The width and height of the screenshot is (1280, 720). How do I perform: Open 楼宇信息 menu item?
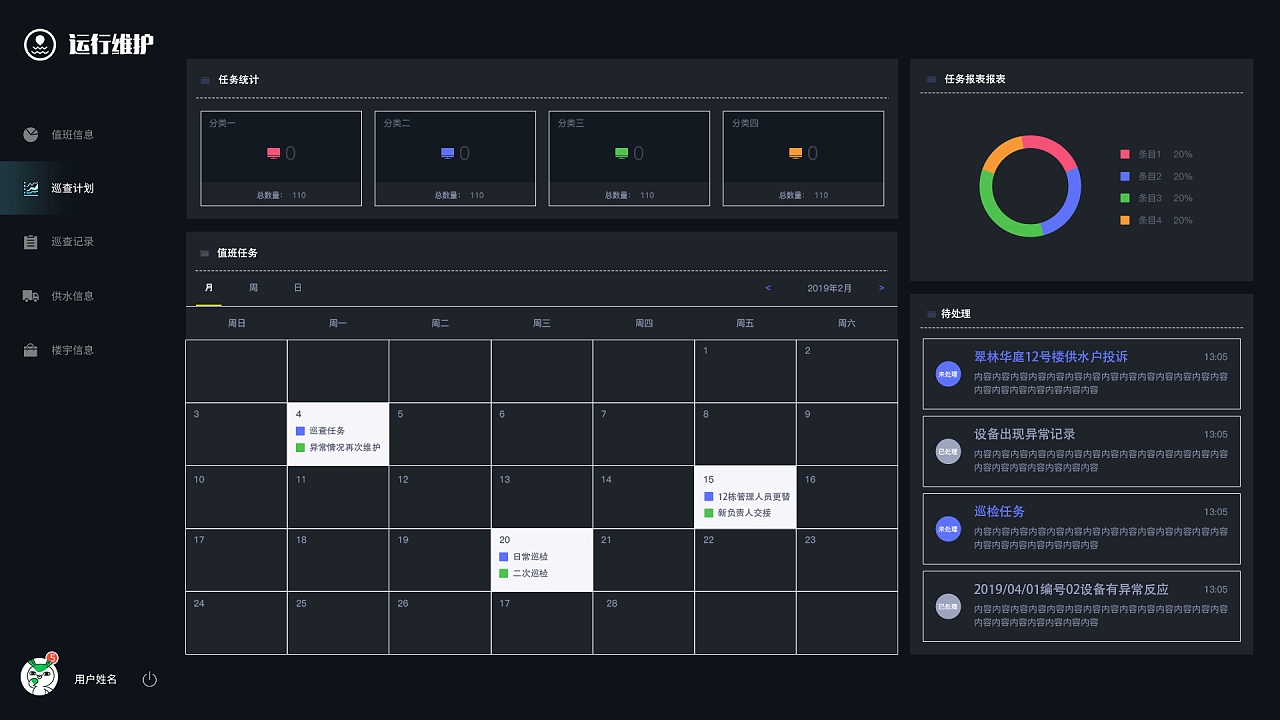[x=73, y=350]
